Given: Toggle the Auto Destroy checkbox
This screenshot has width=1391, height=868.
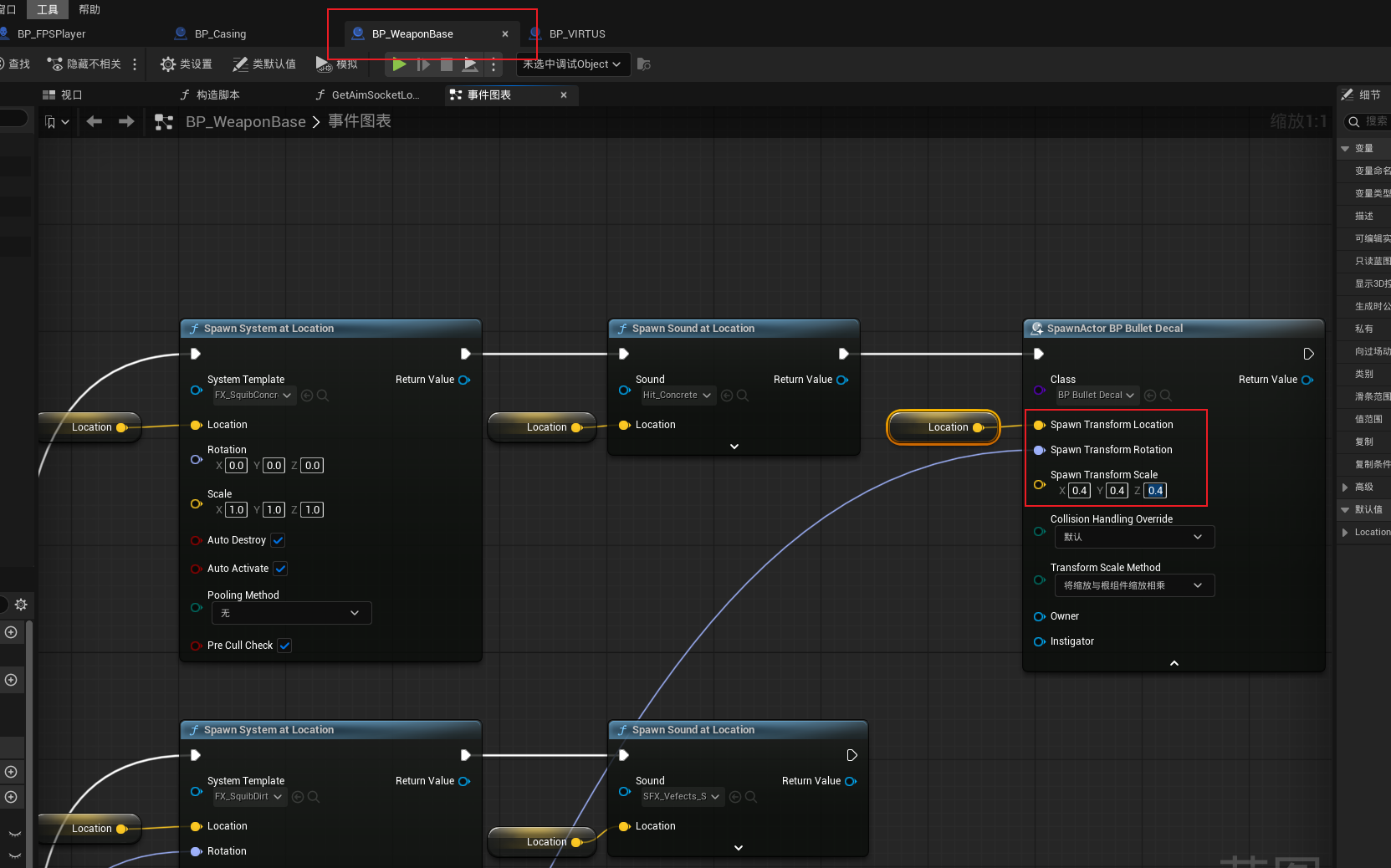Looking at the screenshot, I should tap(279, 540).
